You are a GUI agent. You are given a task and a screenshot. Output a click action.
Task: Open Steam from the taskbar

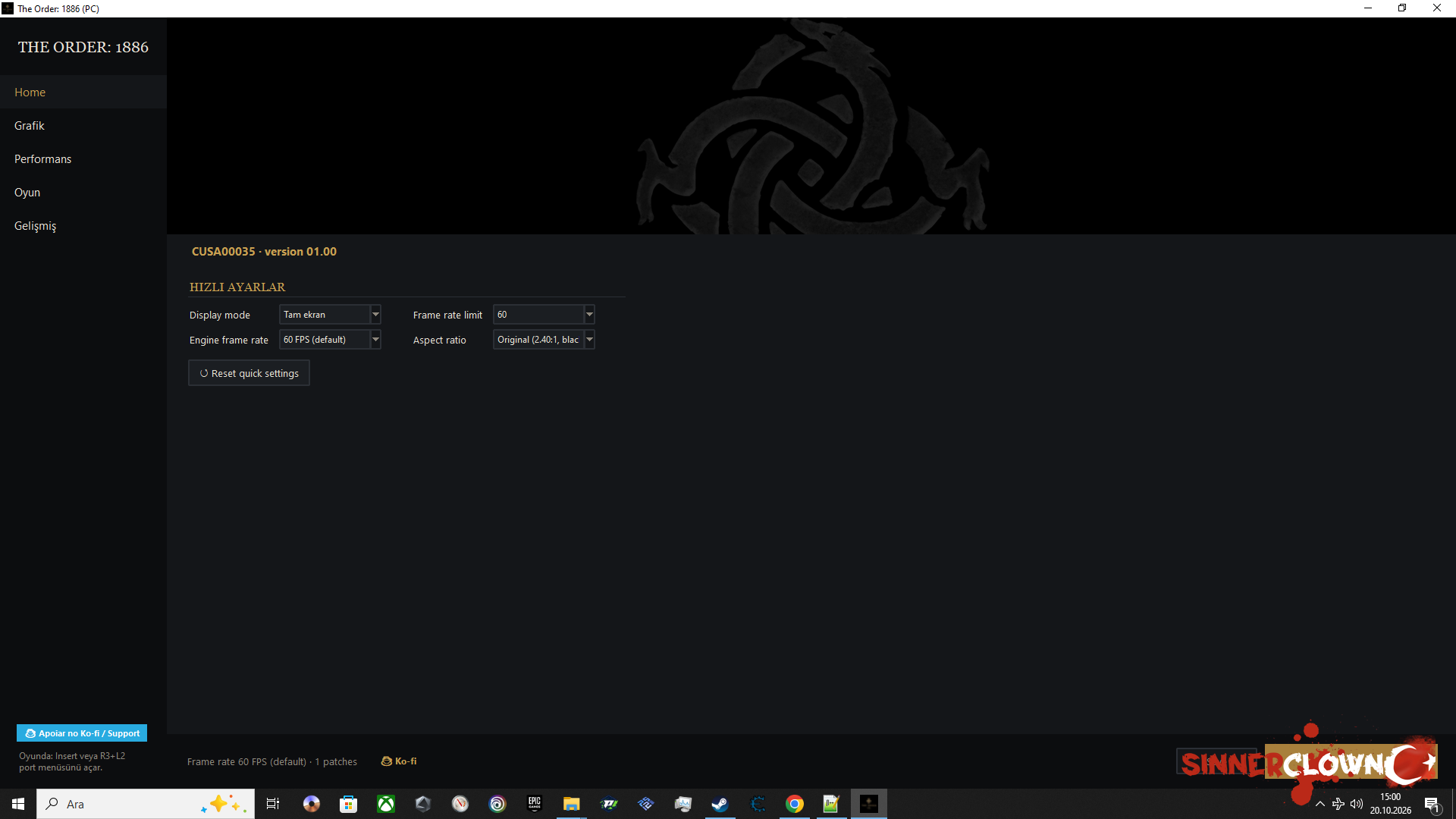(720, 804)
